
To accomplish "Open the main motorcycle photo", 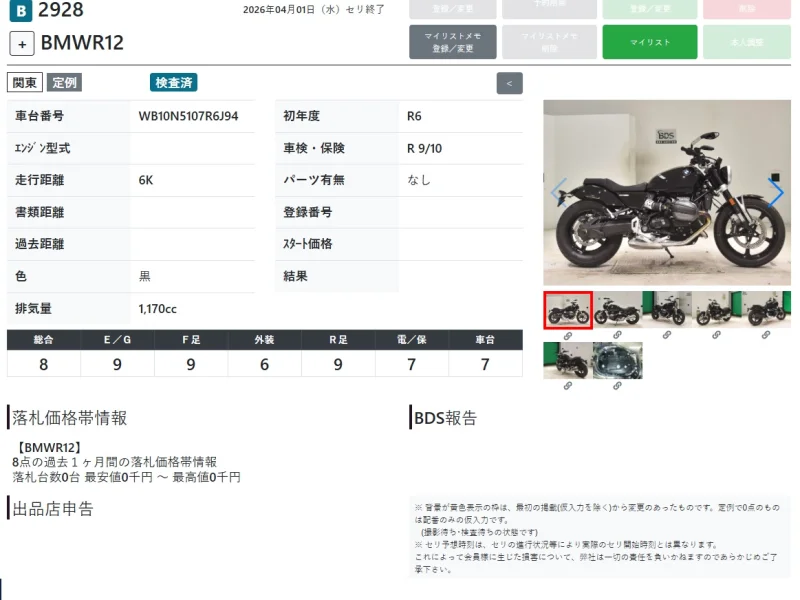I will pos(667,192).
